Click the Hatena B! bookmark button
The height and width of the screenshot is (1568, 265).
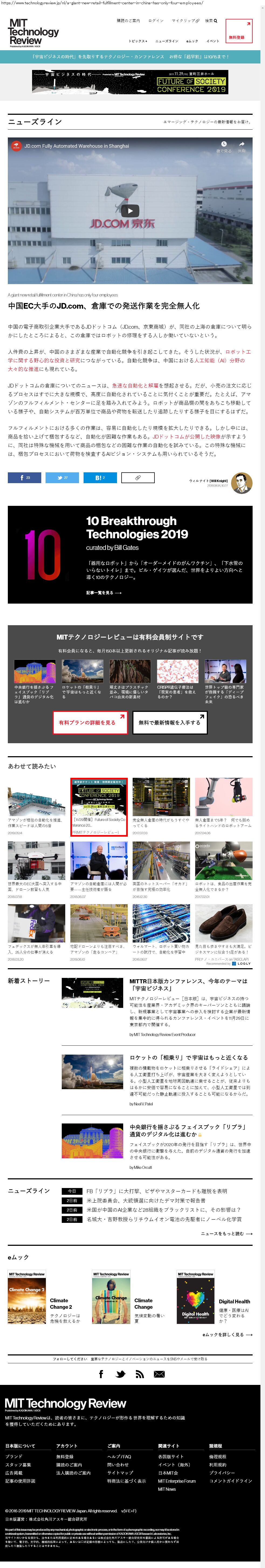click(100, 478)
